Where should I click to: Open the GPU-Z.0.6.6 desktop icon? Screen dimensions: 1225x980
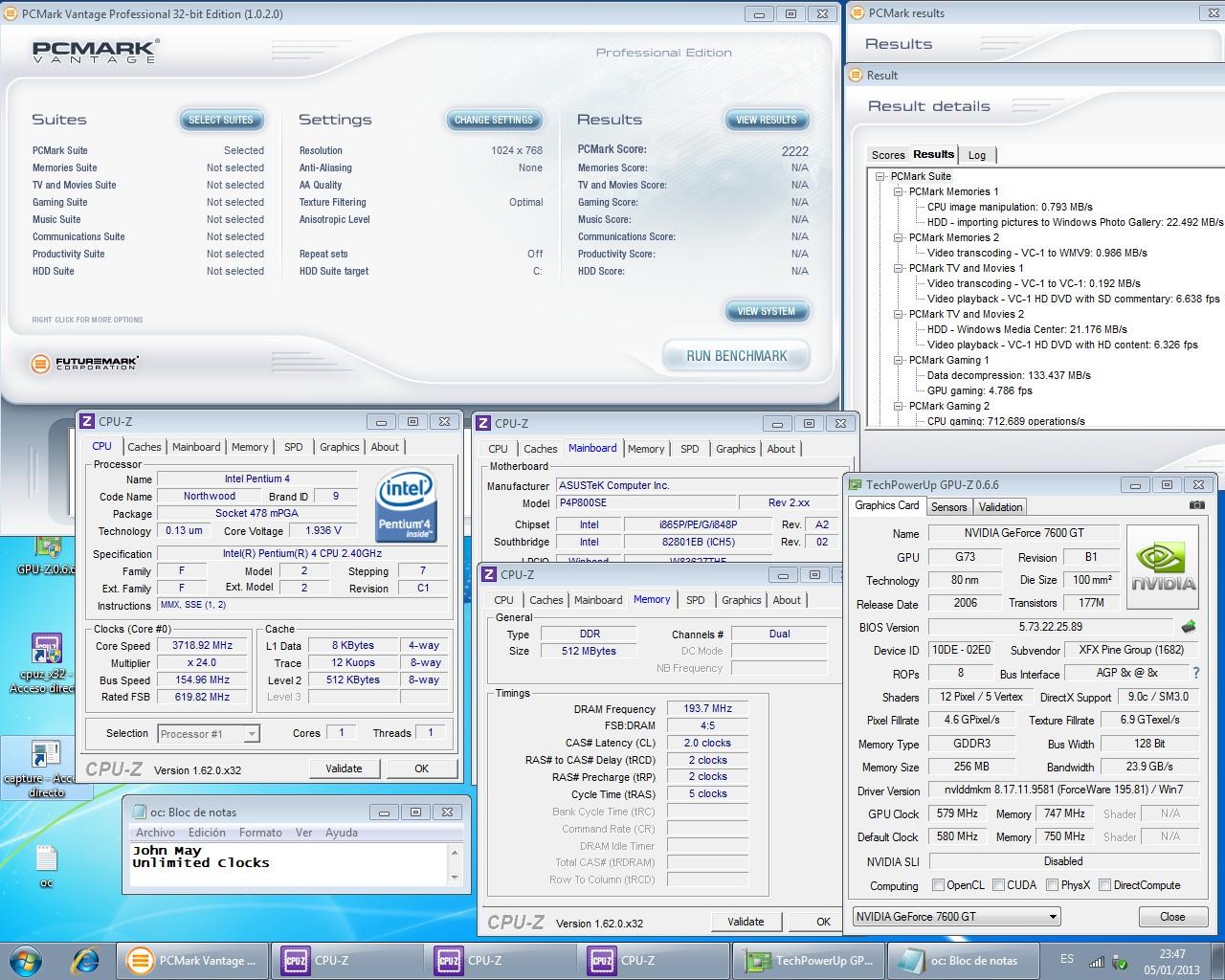tap(48, 555)
